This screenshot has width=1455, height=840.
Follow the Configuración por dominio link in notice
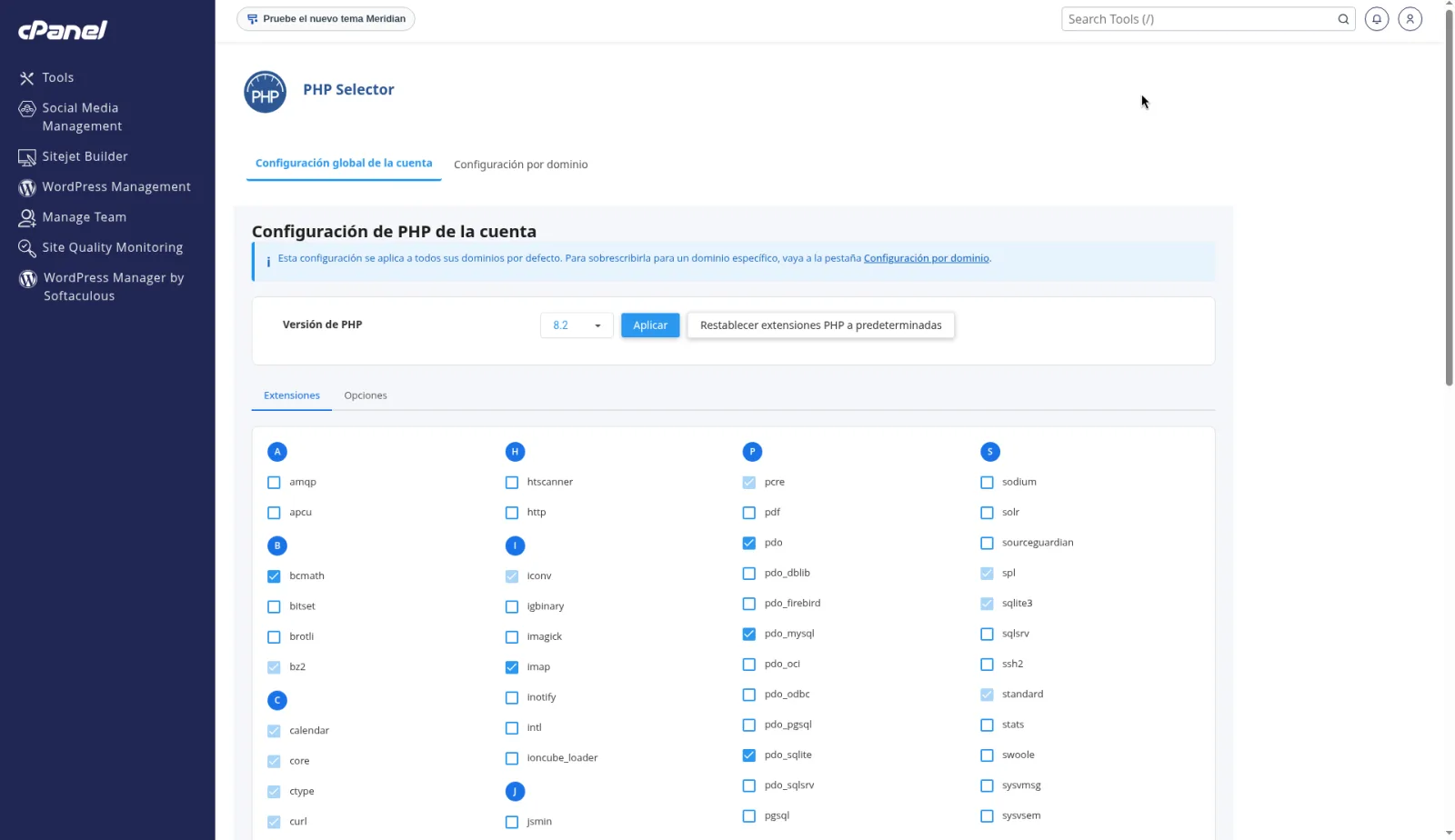click(x=927, y=258)
